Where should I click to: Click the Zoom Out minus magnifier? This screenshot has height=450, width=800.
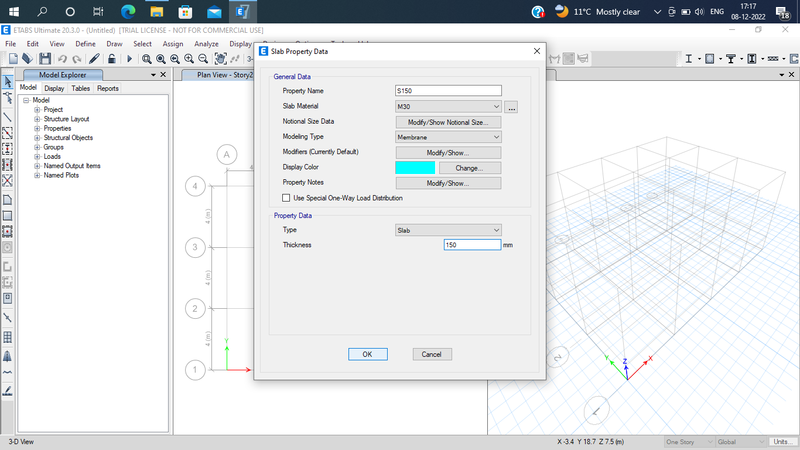pyautogui.click(x=203, y=59)
